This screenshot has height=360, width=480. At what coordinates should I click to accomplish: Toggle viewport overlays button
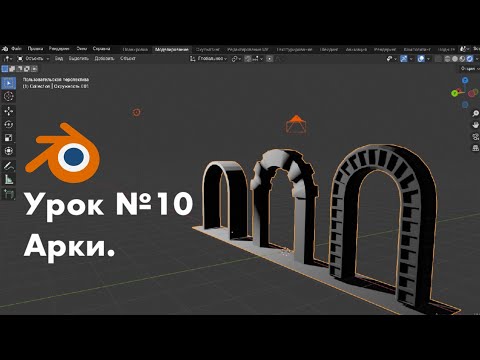pos(421,59)
